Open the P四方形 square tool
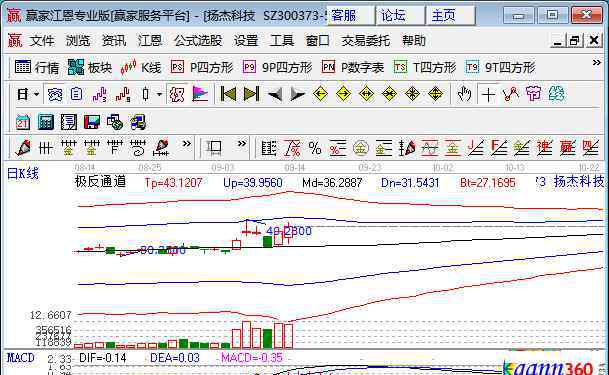The width and height of the screenshot is (609, 375). (x=202, y=68)
